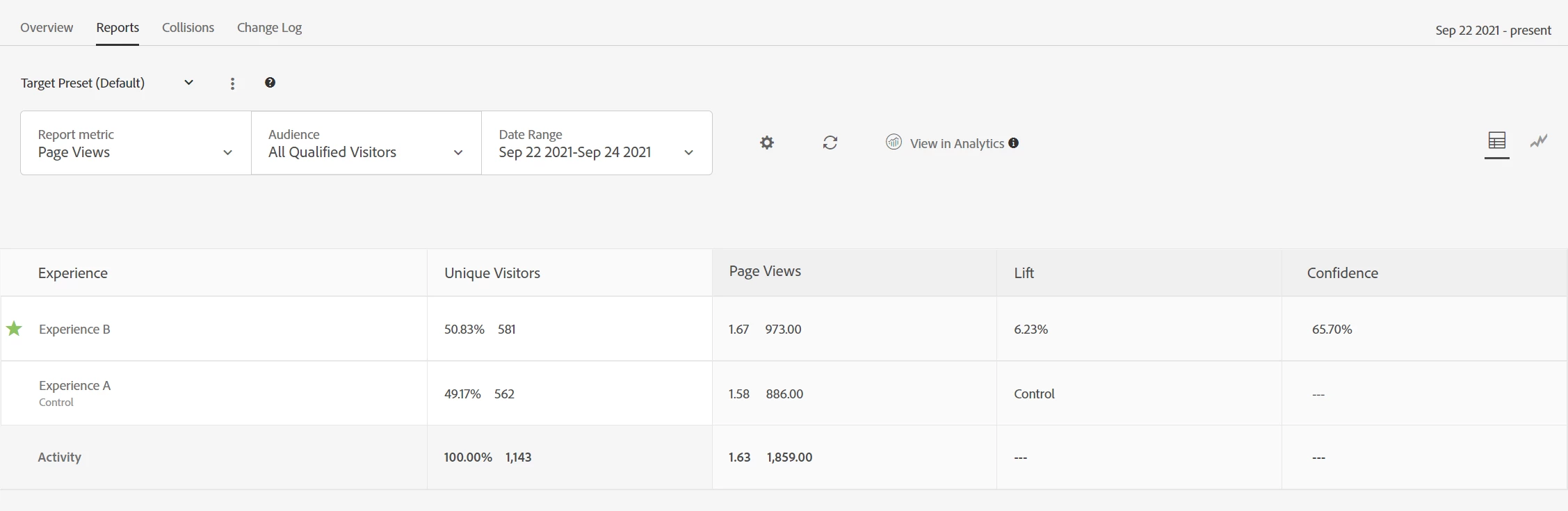The image size is (1568, 511).
Task: Go to the Overview tab
Action: click(47, 28)
